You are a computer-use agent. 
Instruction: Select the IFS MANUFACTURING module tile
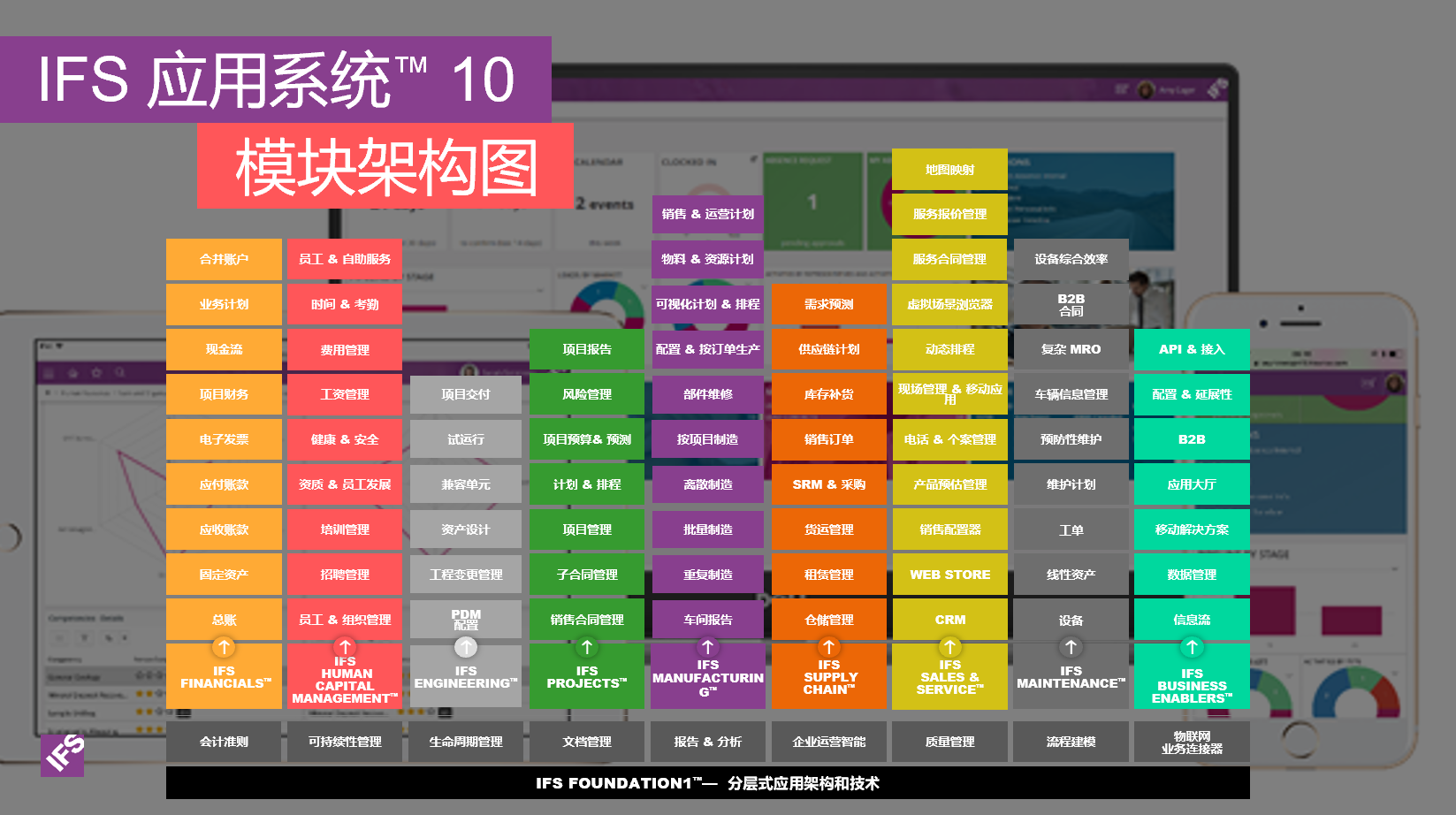click(707, 676)
